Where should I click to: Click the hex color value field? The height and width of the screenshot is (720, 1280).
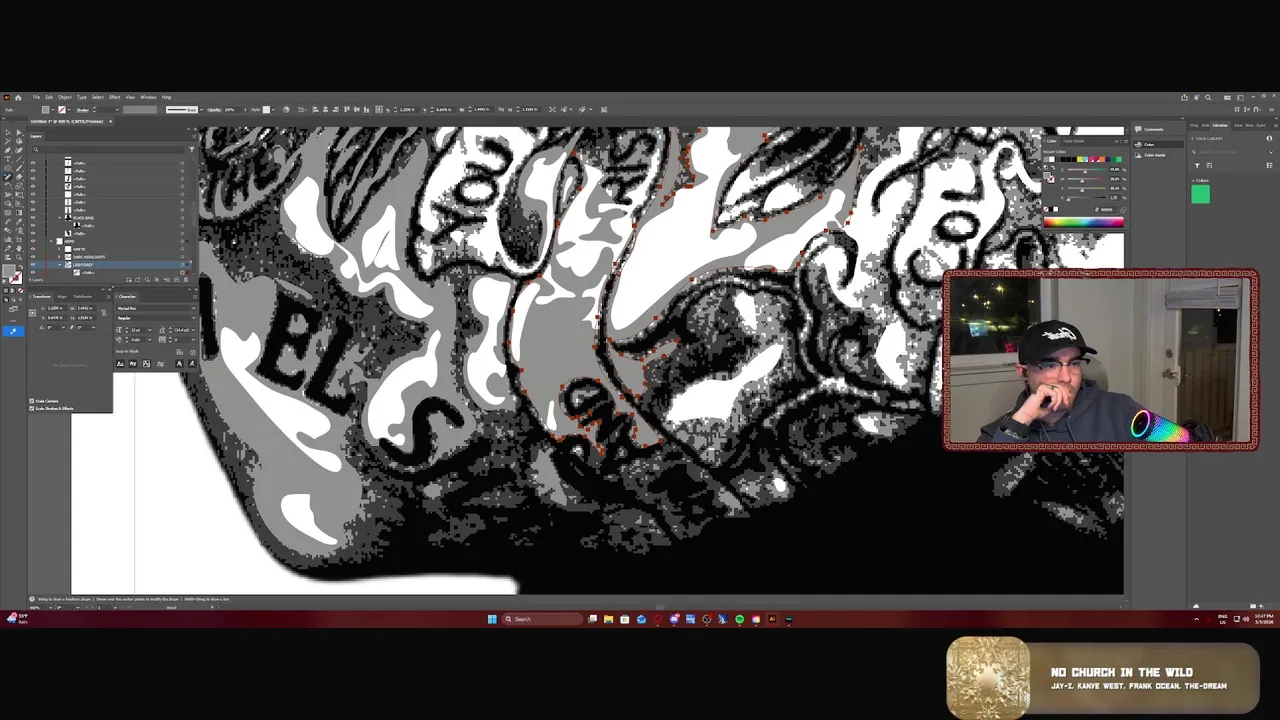(x=1106, y=210)
